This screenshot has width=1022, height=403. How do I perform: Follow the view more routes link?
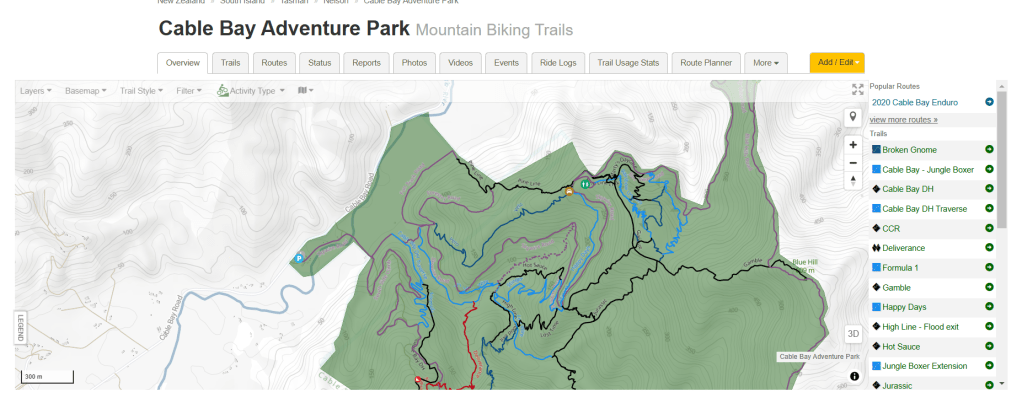[x=904, y=120]
